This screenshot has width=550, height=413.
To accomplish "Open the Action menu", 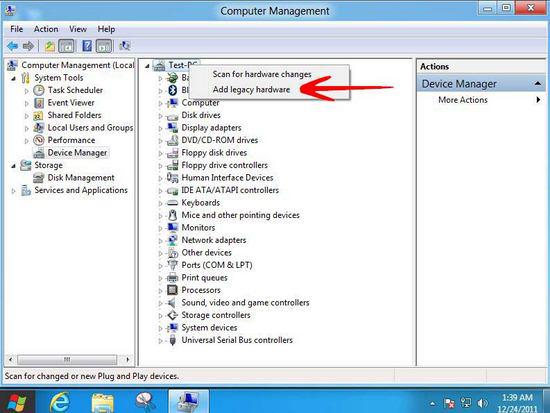I will pyautogui.click(x=46, y=29).
